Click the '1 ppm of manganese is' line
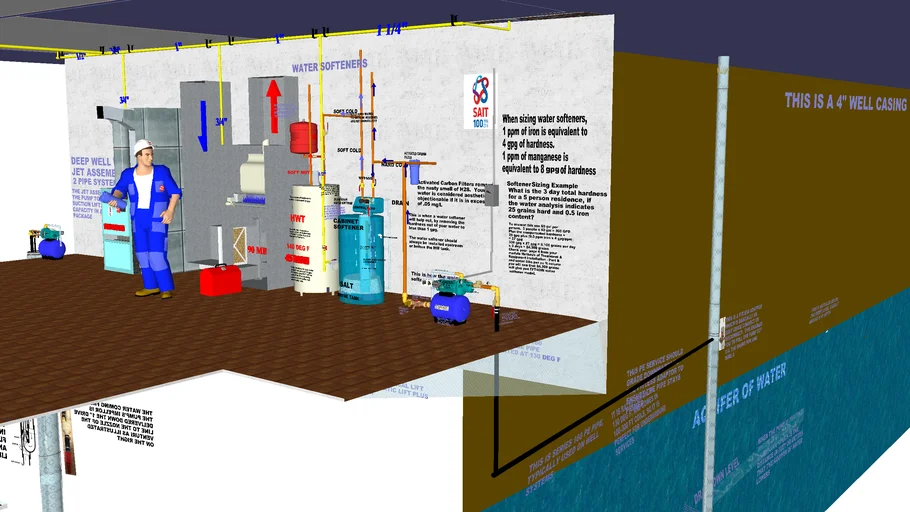 tap(535, 157)
